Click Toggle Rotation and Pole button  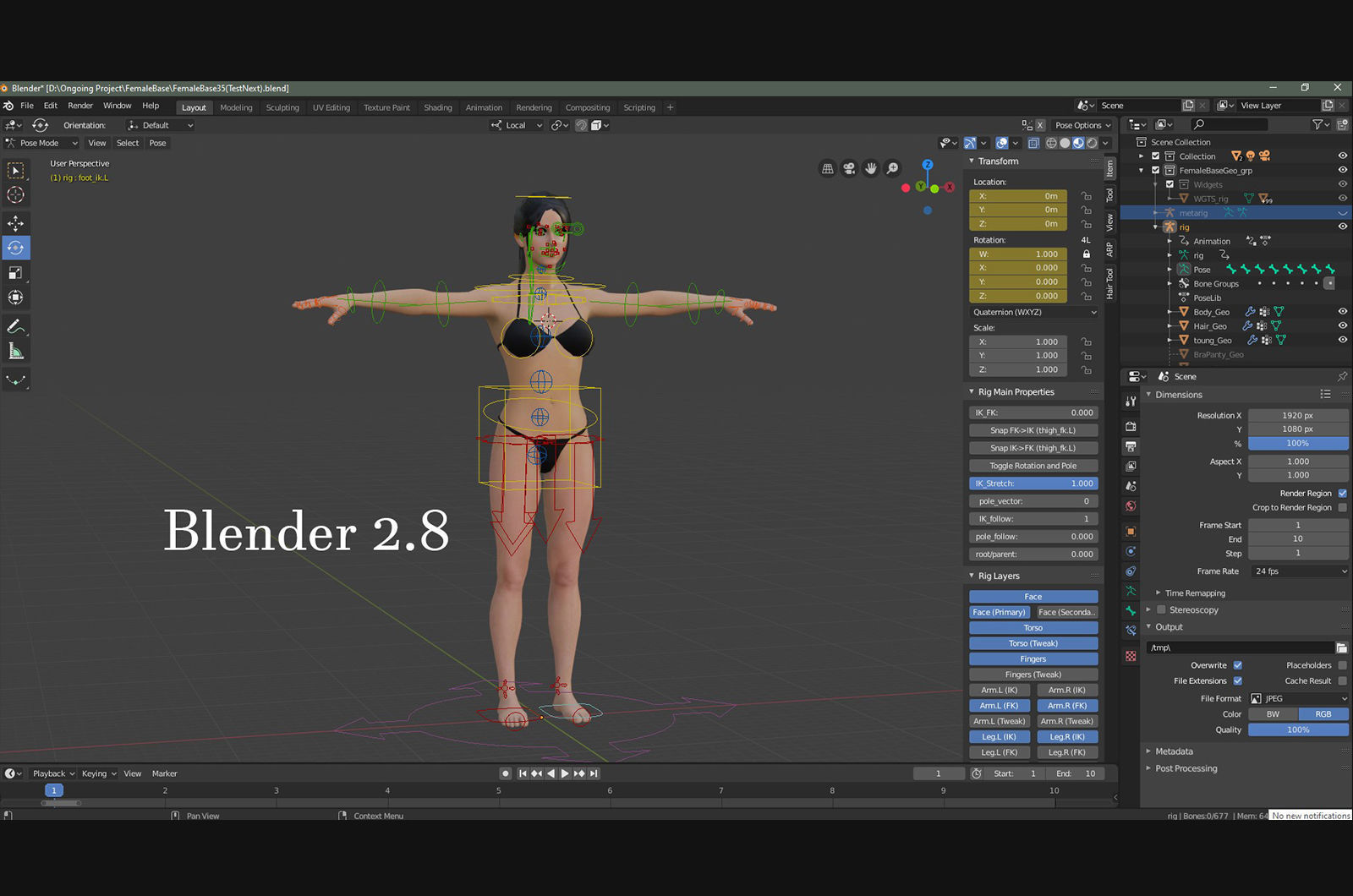click(1033, 466)
